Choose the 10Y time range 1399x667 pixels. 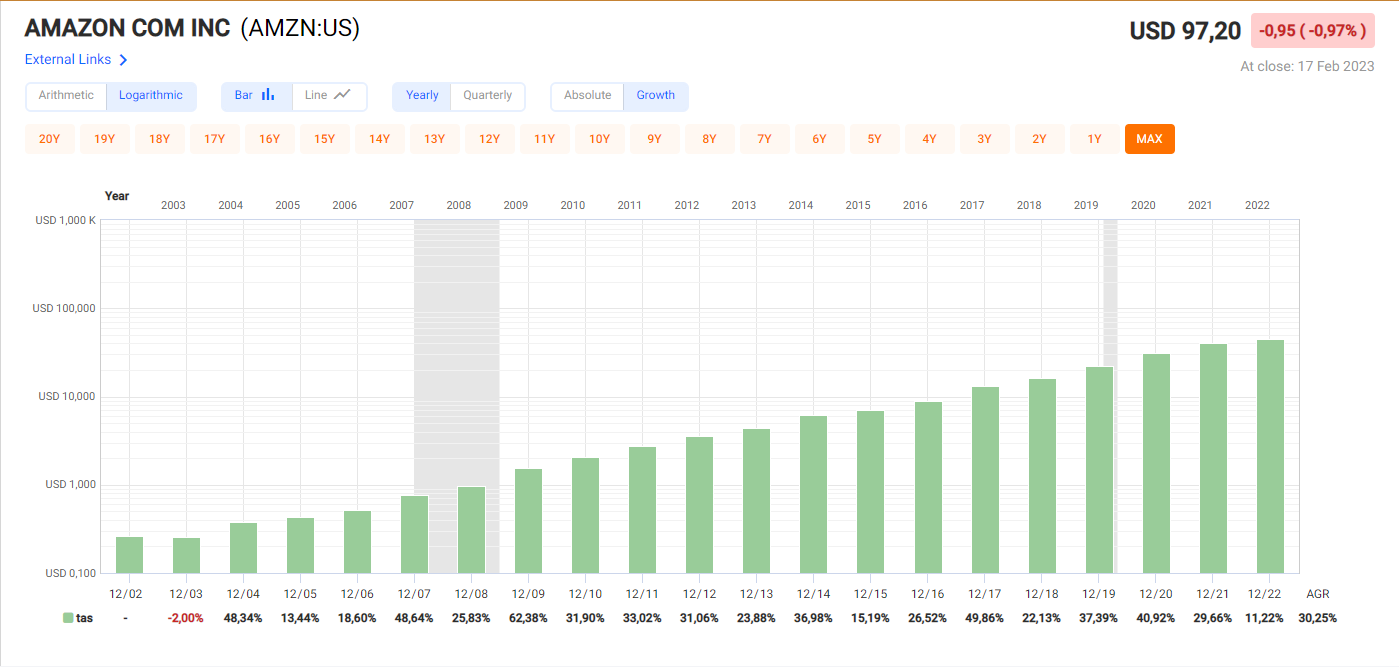(599, 139)
